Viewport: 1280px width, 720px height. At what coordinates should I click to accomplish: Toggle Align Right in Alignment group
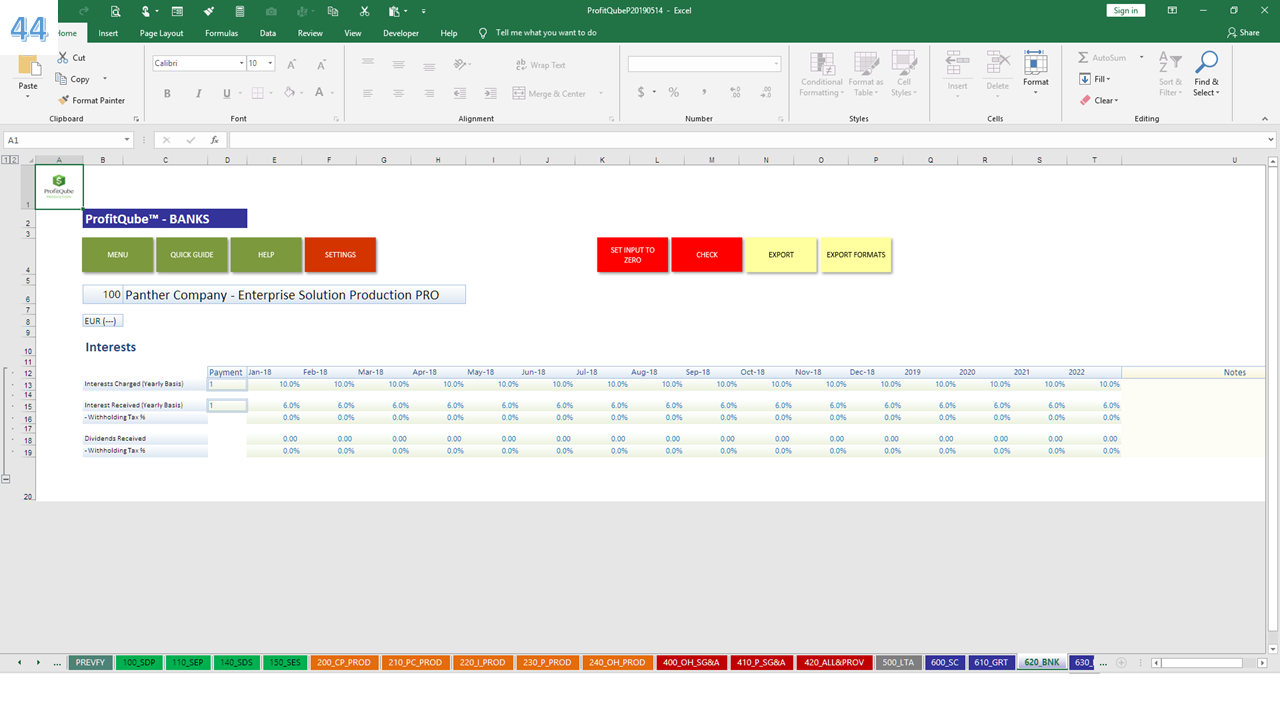click(428, 93)
